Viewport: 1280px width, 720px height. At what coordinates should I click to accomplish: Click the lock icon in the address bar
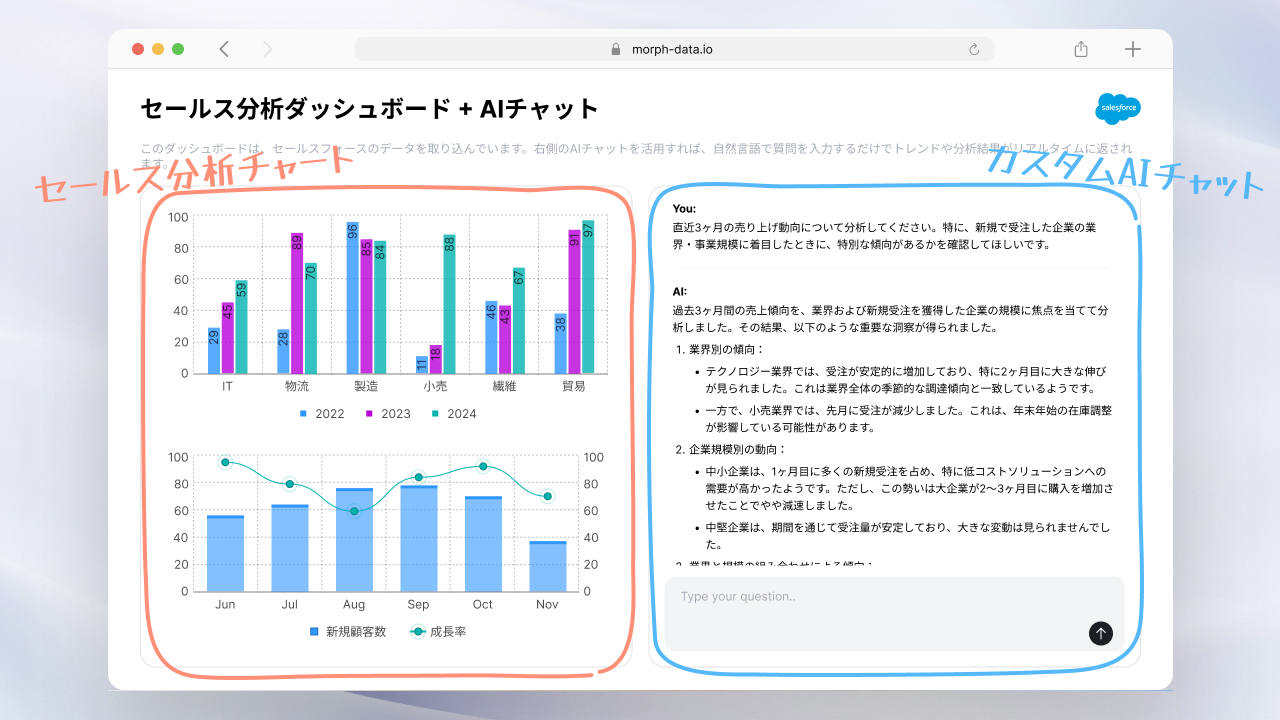click(616, 49)
